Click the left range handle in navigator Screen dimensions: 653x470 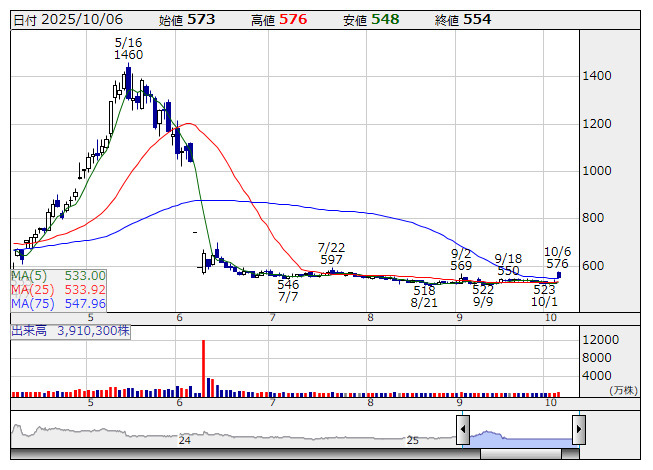point(463,430)
